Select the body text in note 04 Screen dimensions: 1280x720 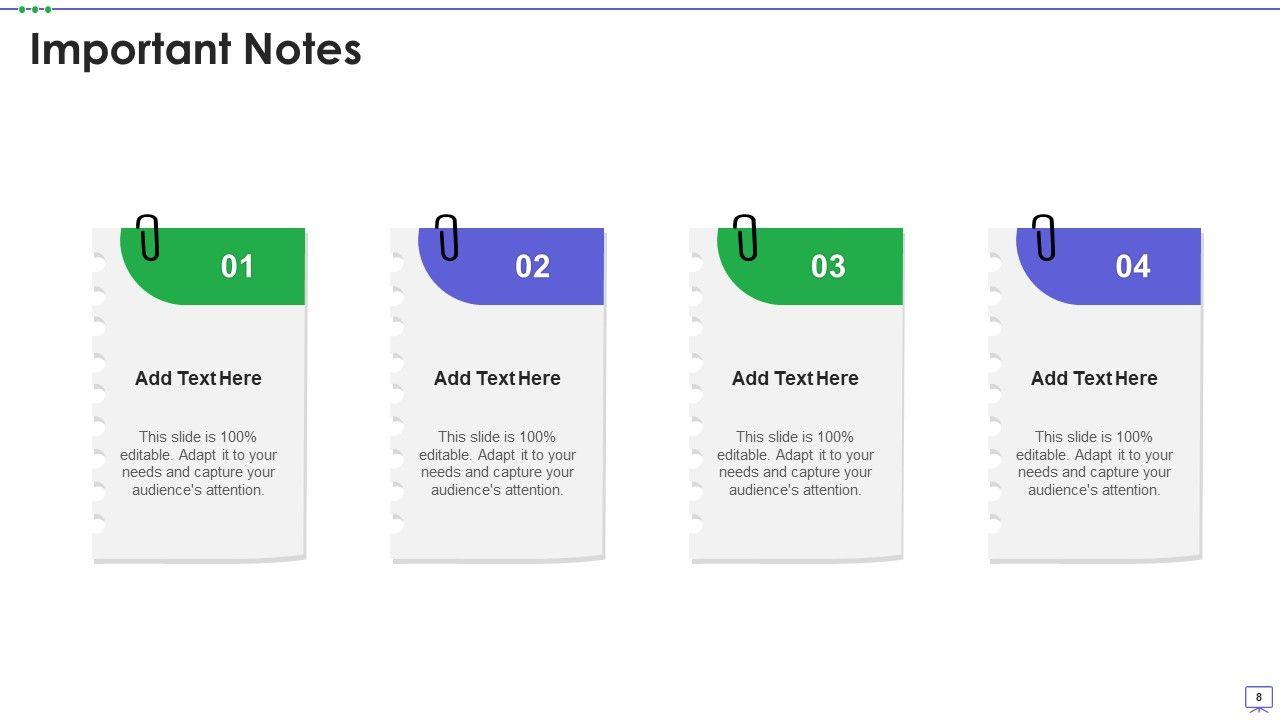pyautogui.click(x=1094, y=463)
